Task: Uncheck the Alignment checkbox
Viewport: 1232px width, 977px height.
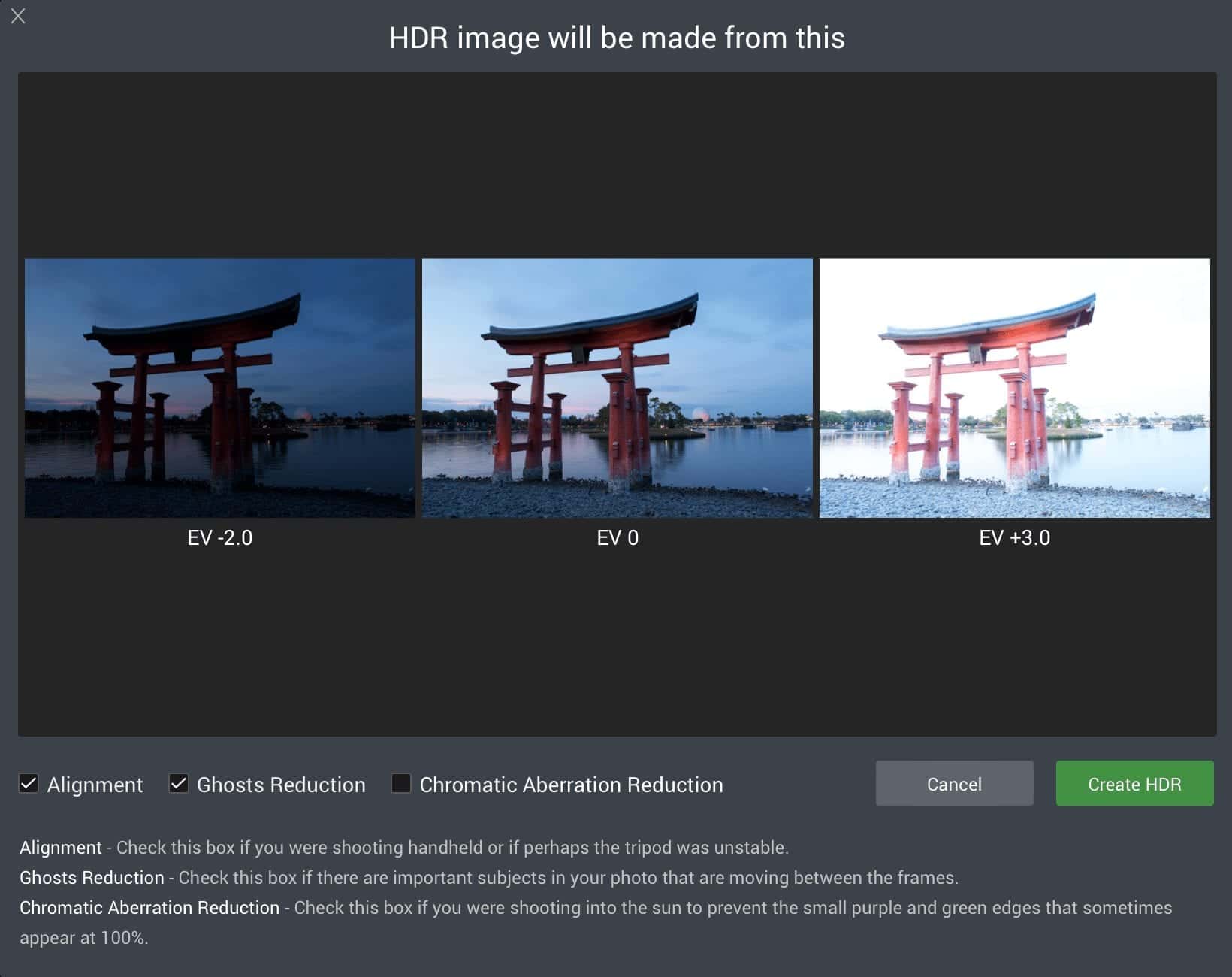Action: tap(29, 784)
